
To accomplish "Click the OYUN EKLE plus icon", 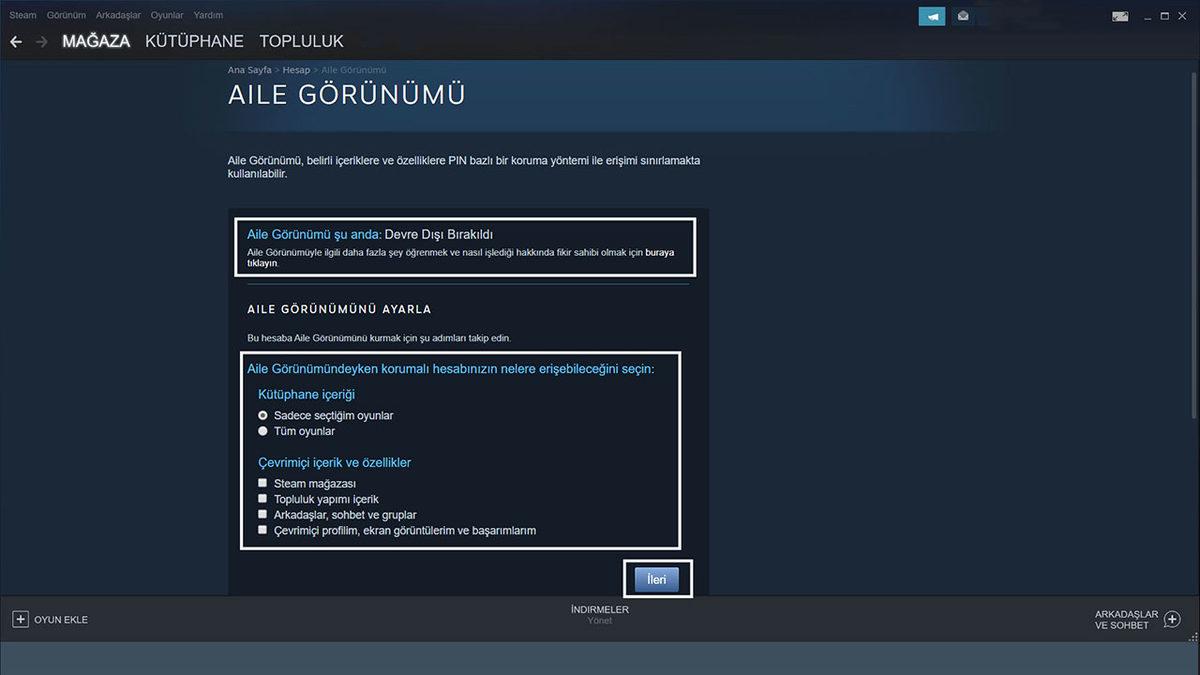I will (x=20, y=619).
